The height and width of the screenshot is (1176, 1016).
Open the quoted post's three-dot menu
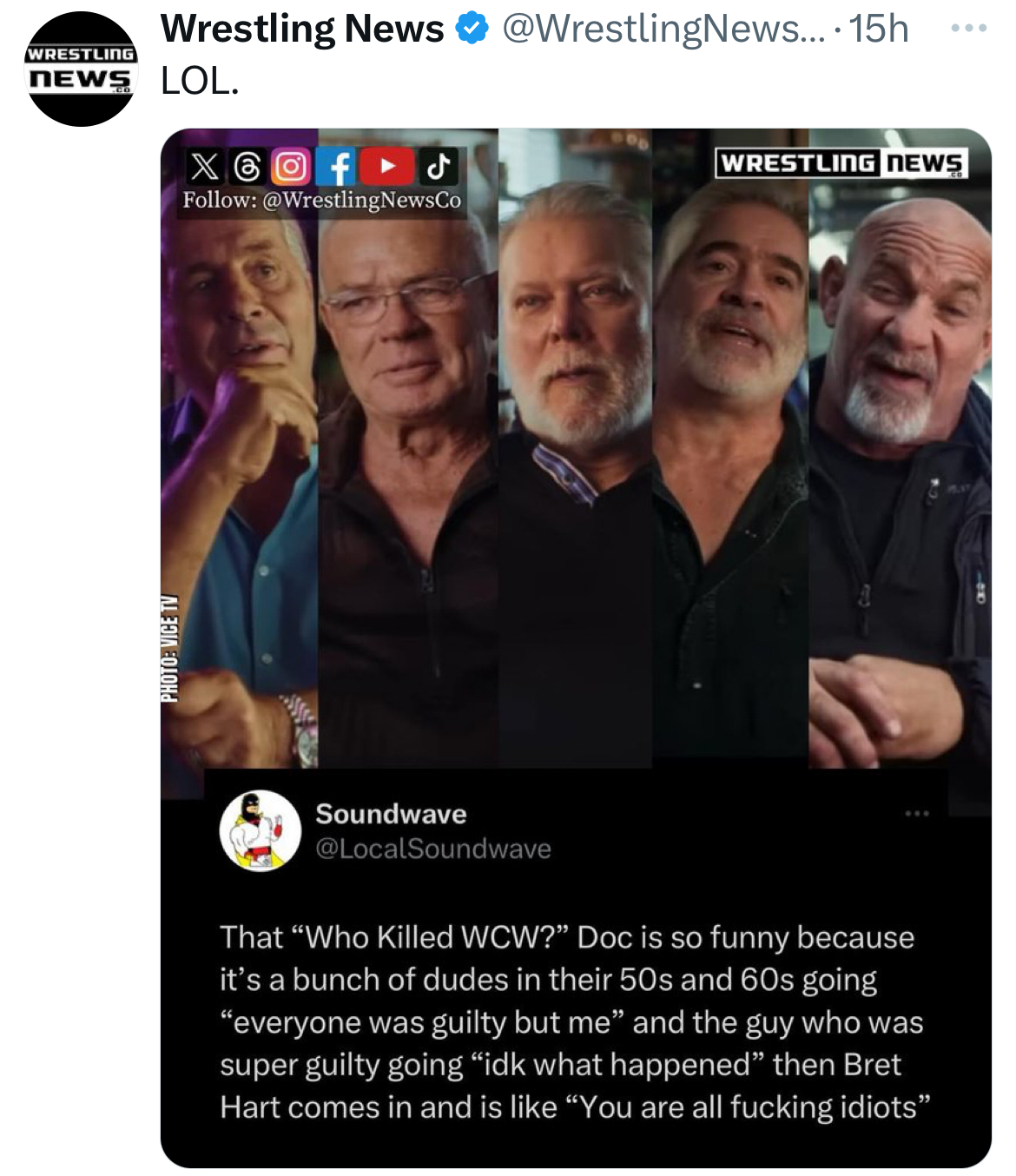point(916,814)
